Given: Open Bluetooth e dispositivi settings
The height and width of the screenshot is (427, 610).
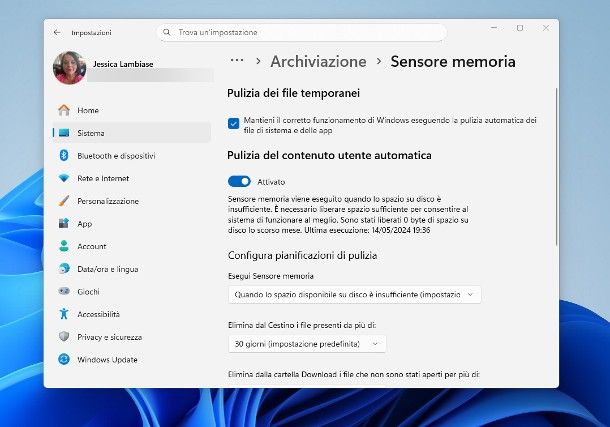Looking at the screenshot, I should tap(132, 156).
